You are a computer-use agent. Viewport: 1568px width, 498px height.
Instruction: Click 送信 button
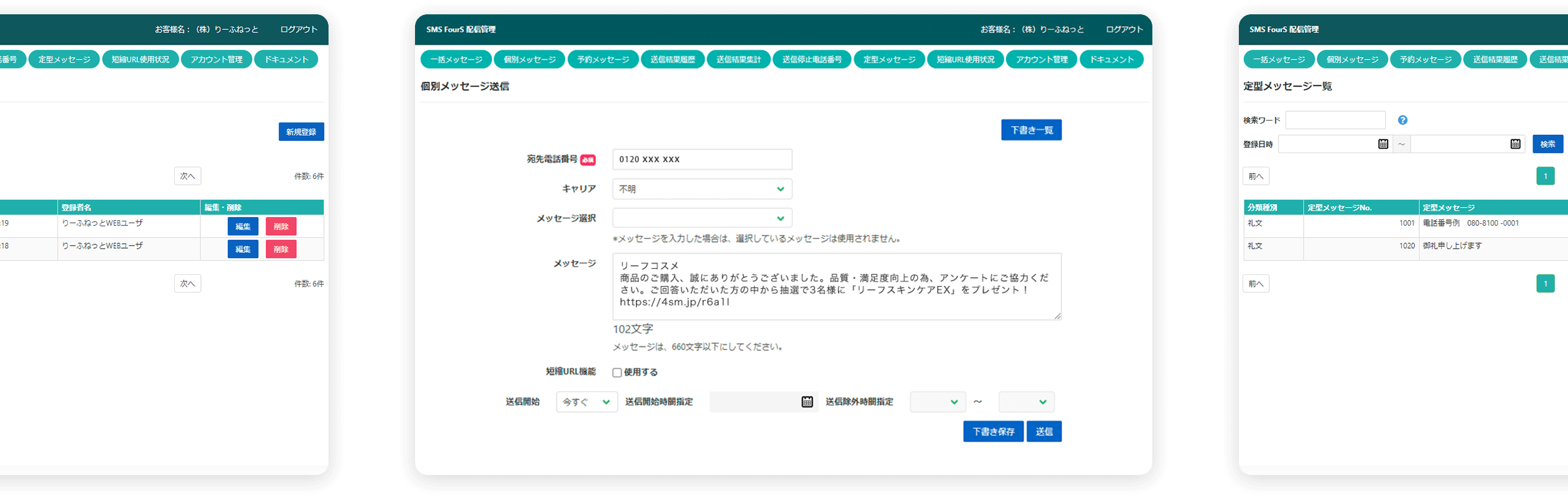1044,431
